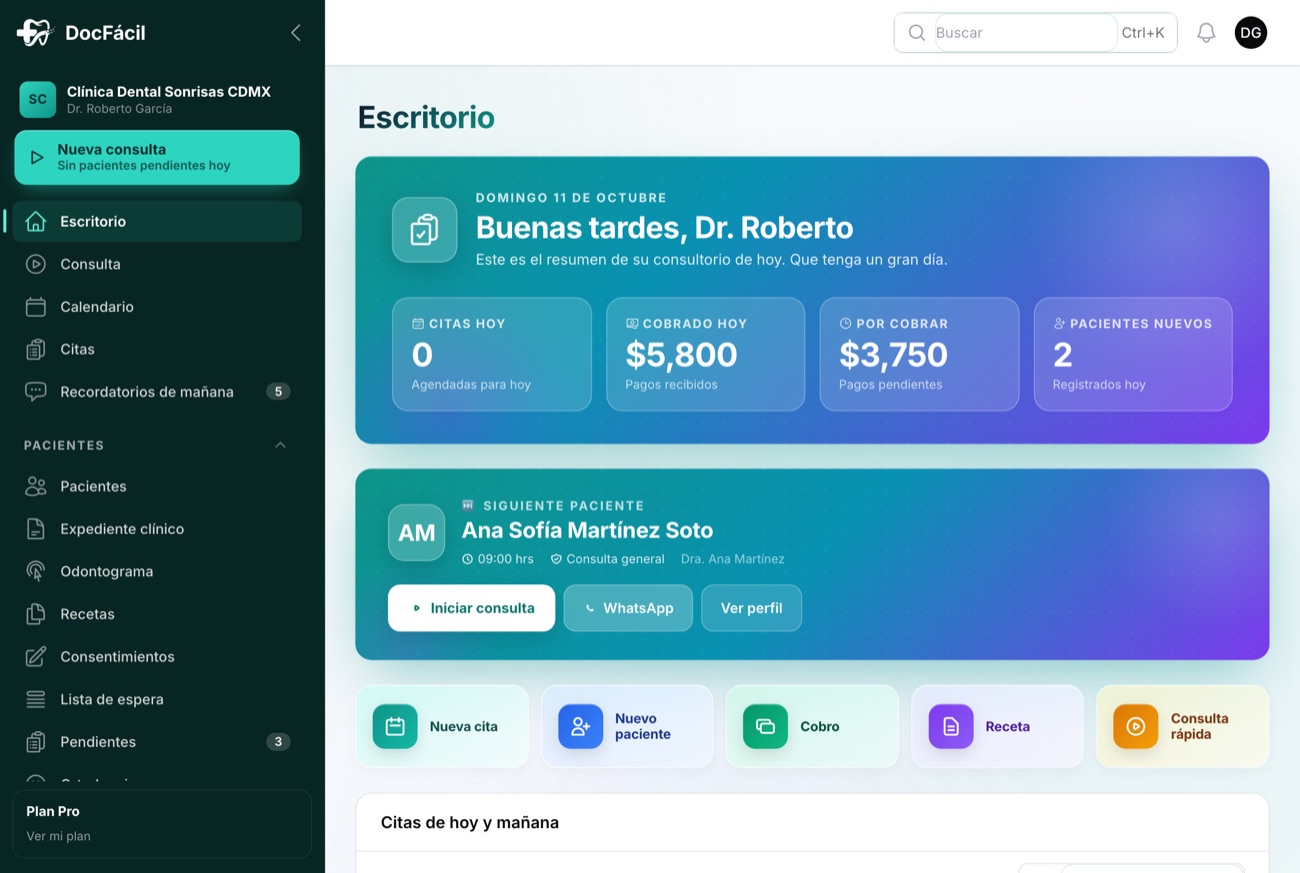Open Citas in the sidebar
Screen dimensions: 1300x873
click(x=157, y=349)
